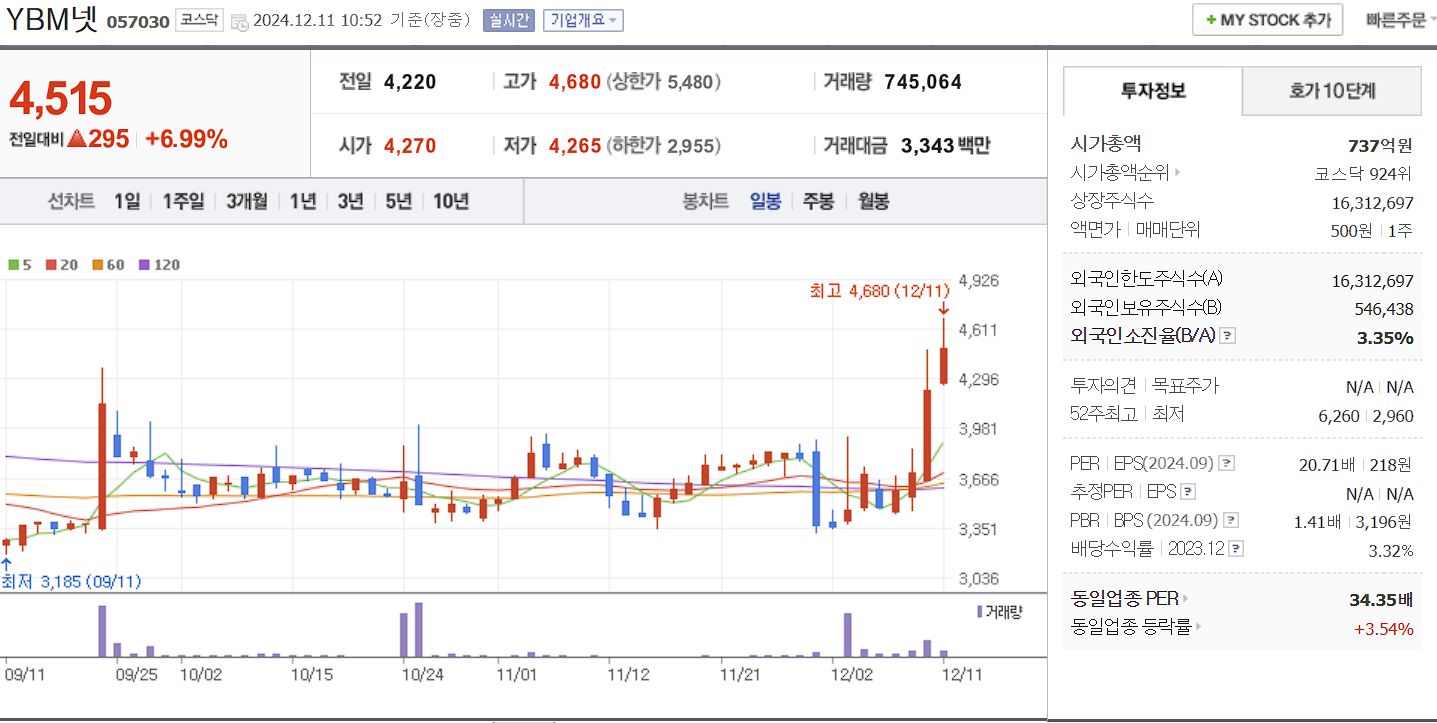Click question mark next to EPS(2024.09)
This screenshot has width=1437, height=723.
[x=1226, y=464]
